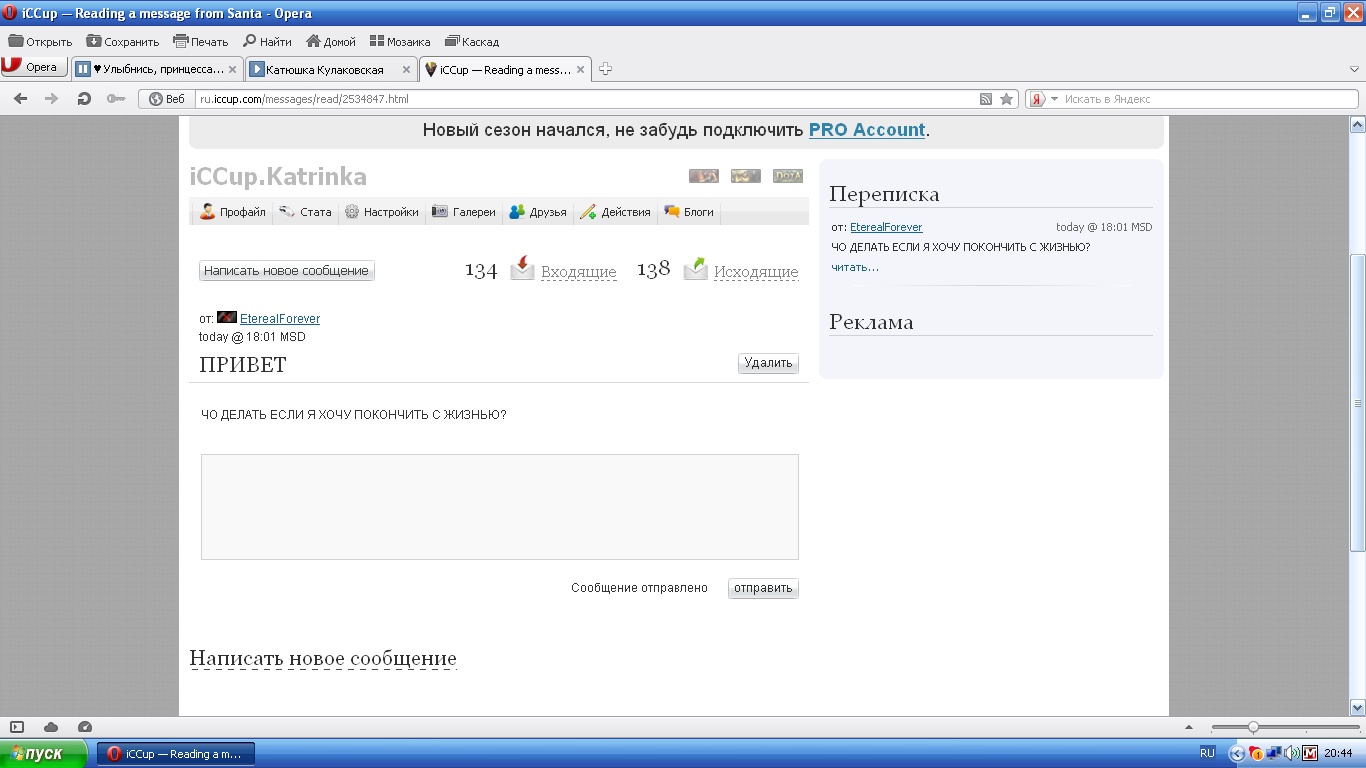
Task: Open the Входящие inbox link
Action: pos(578,272)
